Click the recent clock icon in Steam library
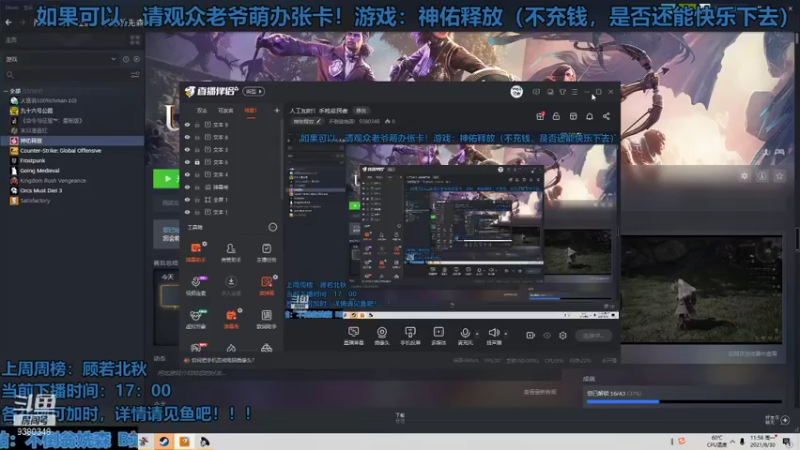The width and height of the screenshot is (800, 450). [126, 59]
